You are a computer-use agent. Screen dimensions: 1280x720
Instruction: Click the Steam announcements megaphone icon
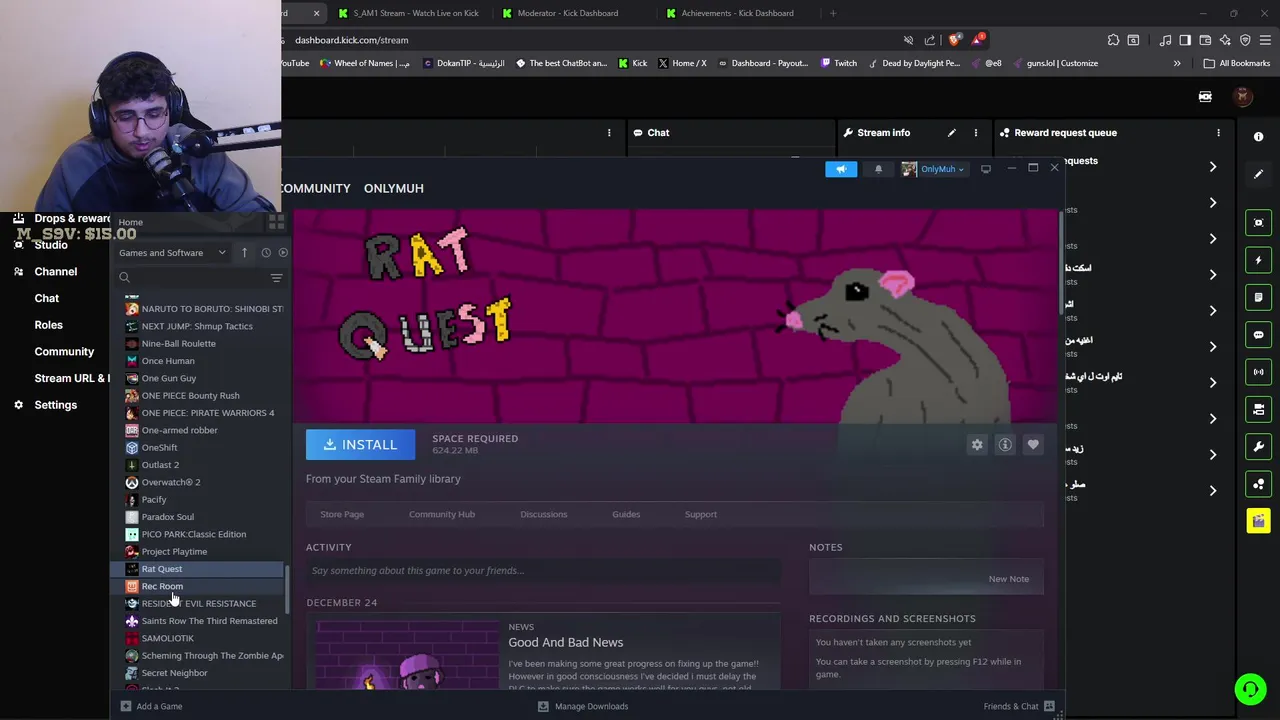(841, 169)
